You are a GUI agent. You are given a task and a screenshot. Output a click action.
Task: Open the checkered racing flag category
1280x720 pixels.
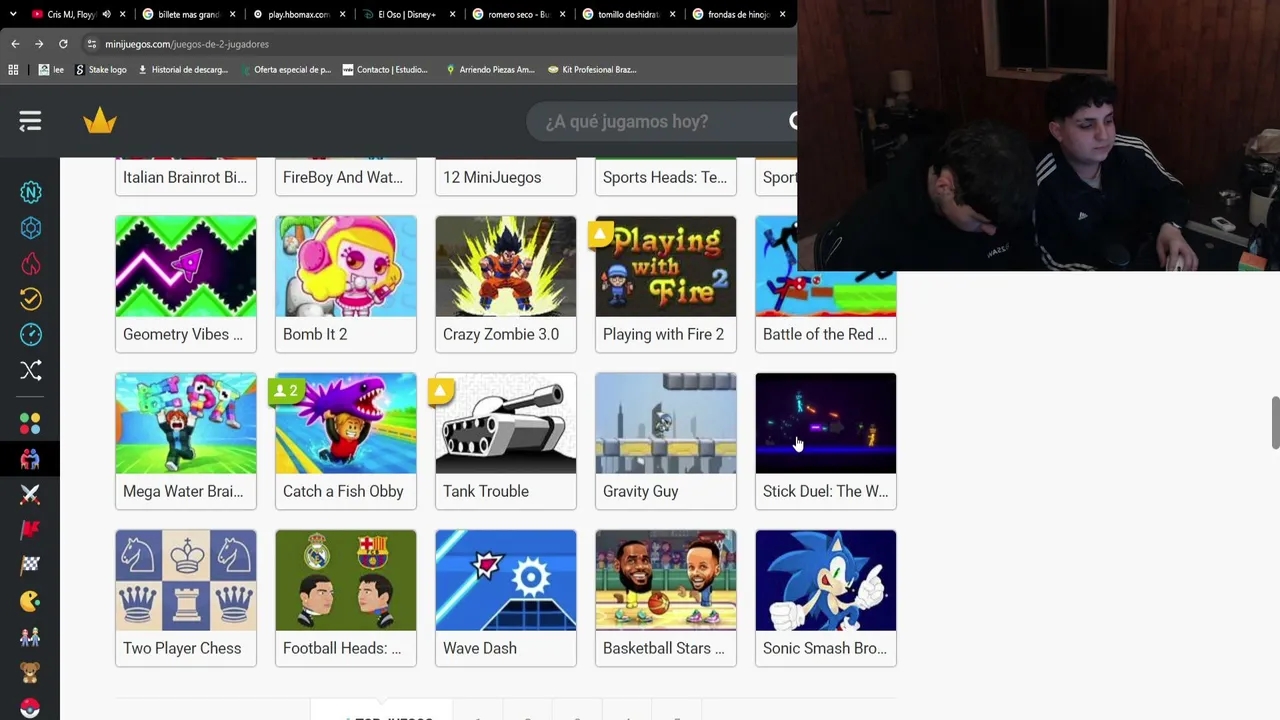[30, 565]
